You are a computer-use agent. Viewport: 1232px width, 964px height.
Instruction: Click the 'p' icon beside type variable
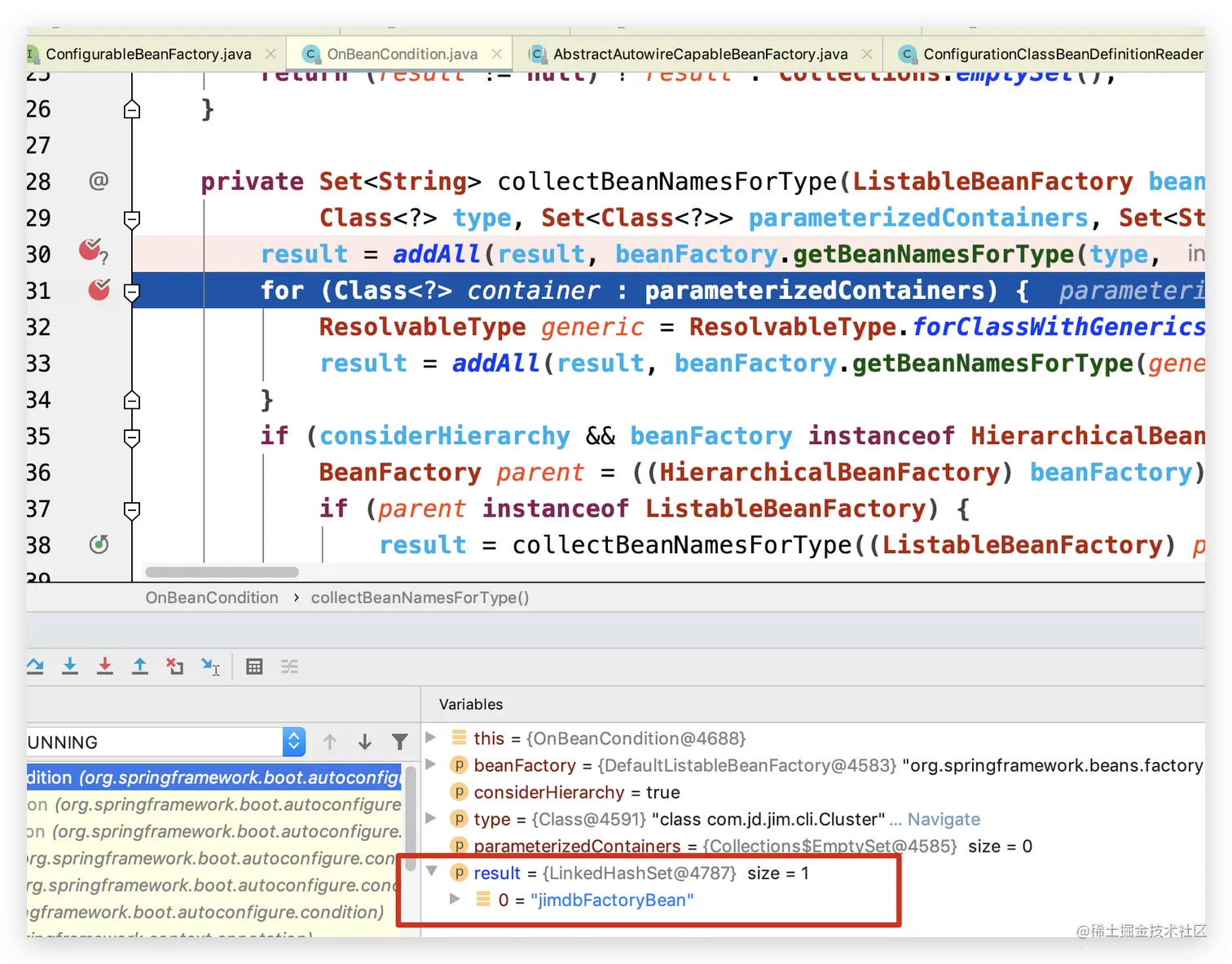(460, 819)
